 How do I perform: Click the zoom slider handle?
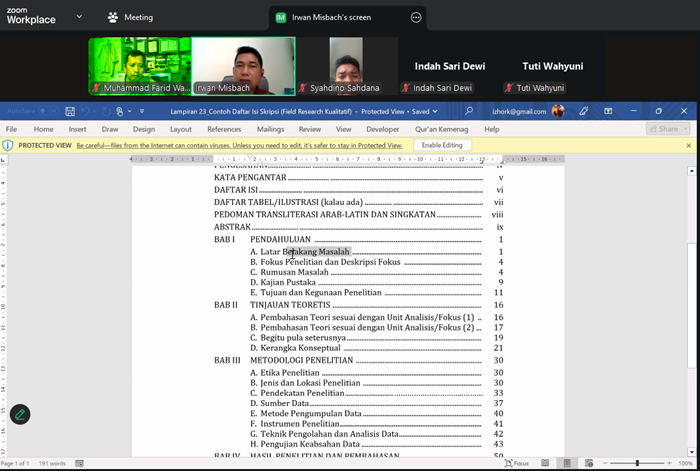[x=638, y=463]
